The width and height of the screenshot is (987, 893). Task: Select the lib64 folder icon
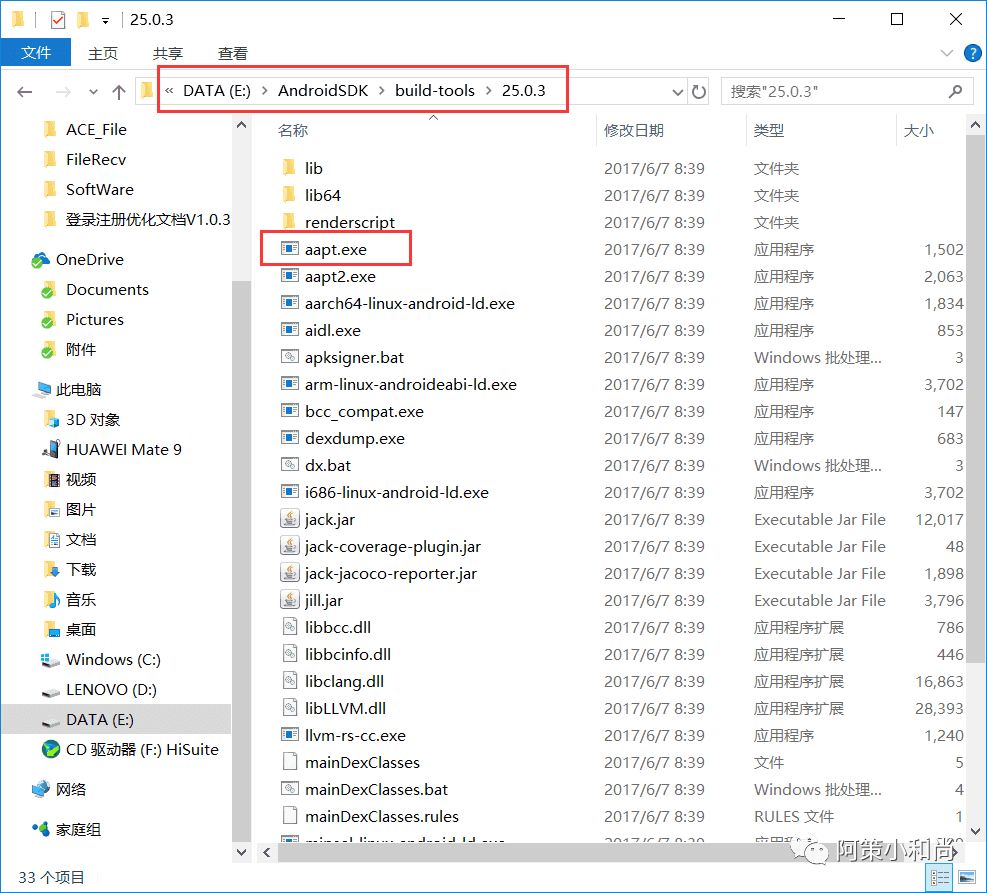point(290,194)
